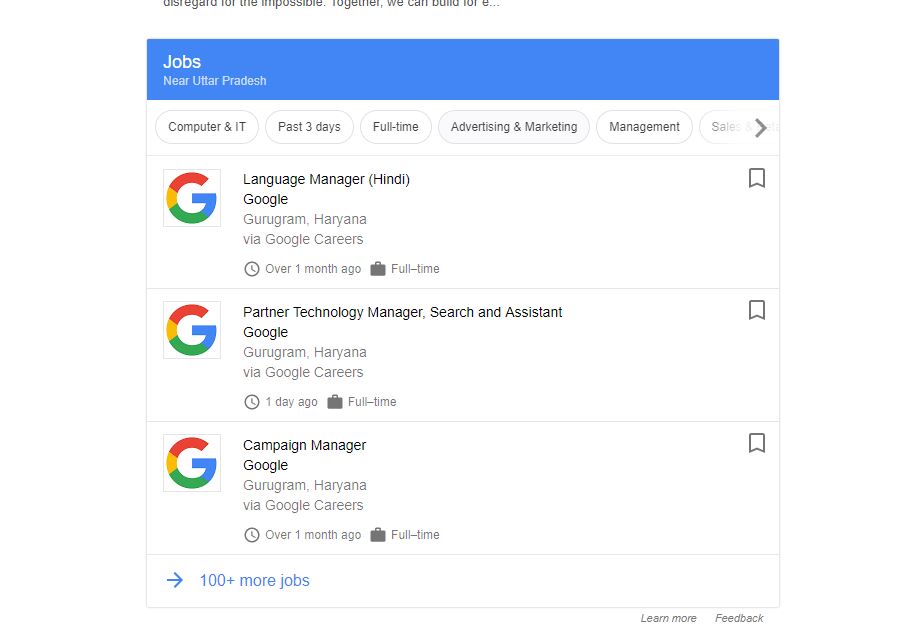Select the Computer & IT filter chip
Image resolution: width=902 pixels, height=634 pixels.
pyautogui.click(x=207, y=127)
